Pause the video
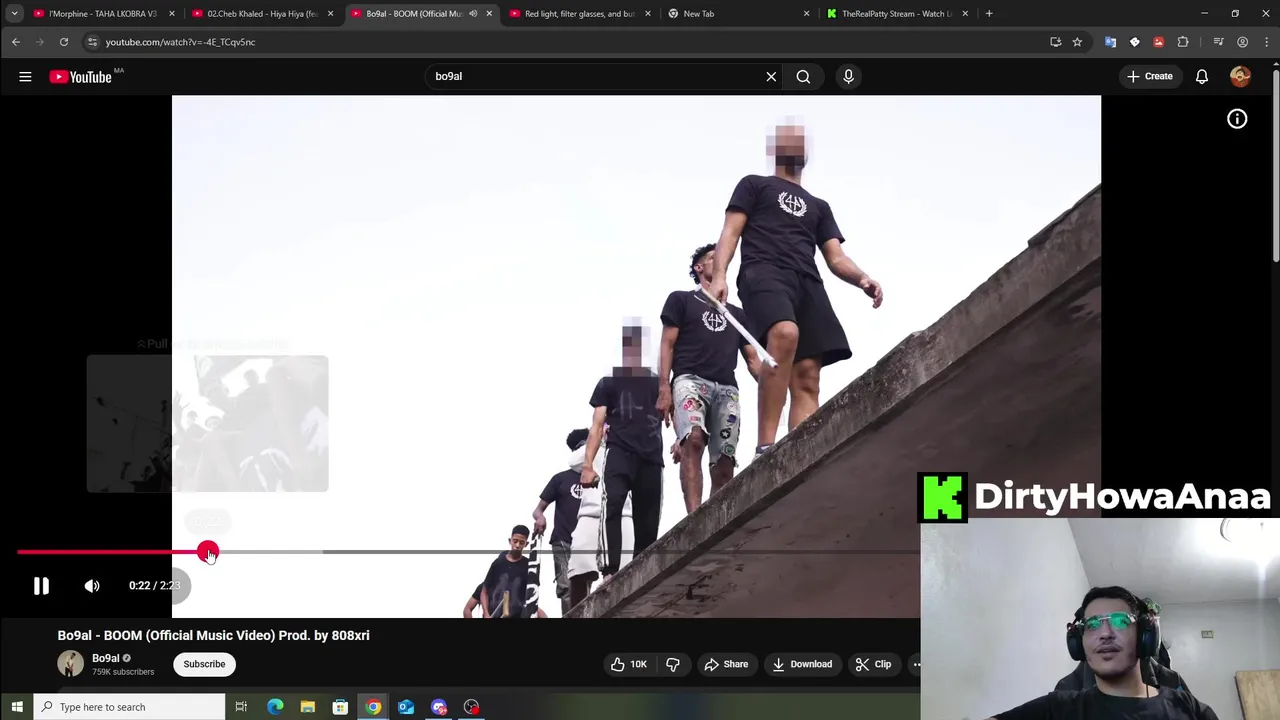The image size is (1280, 720). tap(41, 586)
